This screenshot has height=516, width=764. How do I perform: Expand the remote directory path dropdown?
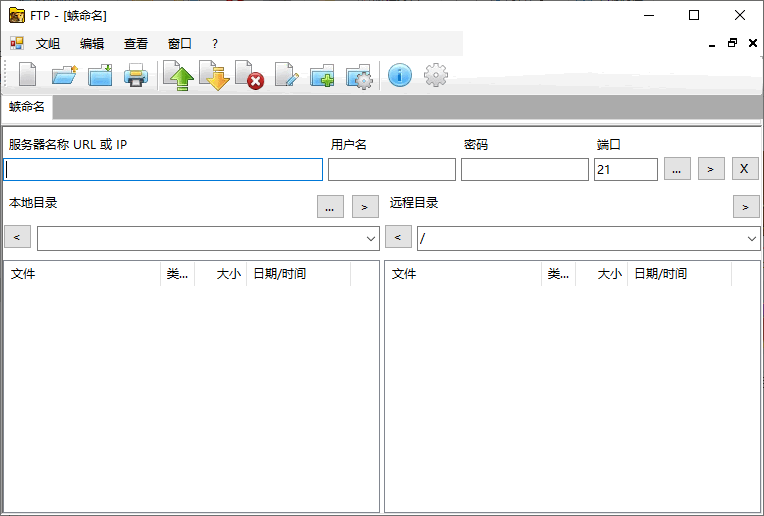[x=751, y=239]
